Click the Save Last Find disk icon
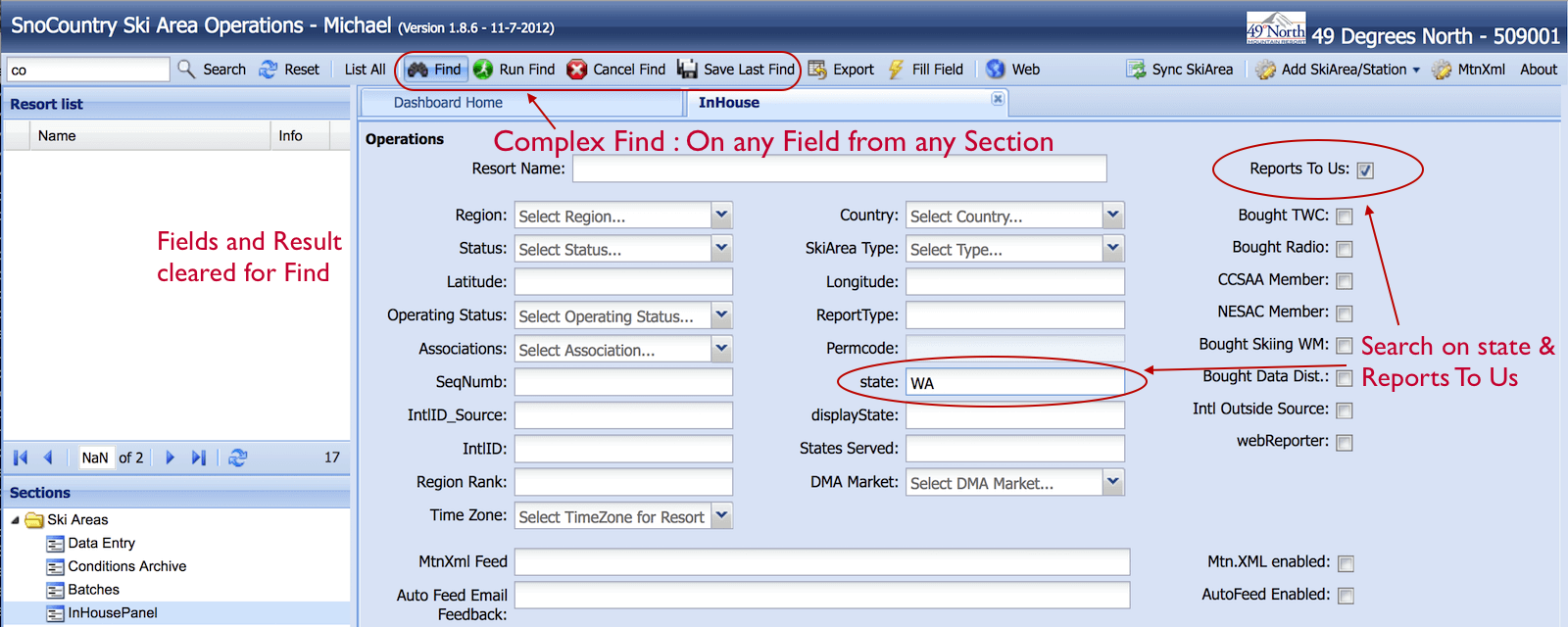Viewport: 1568px width, 627px height. tap(688, 70)
